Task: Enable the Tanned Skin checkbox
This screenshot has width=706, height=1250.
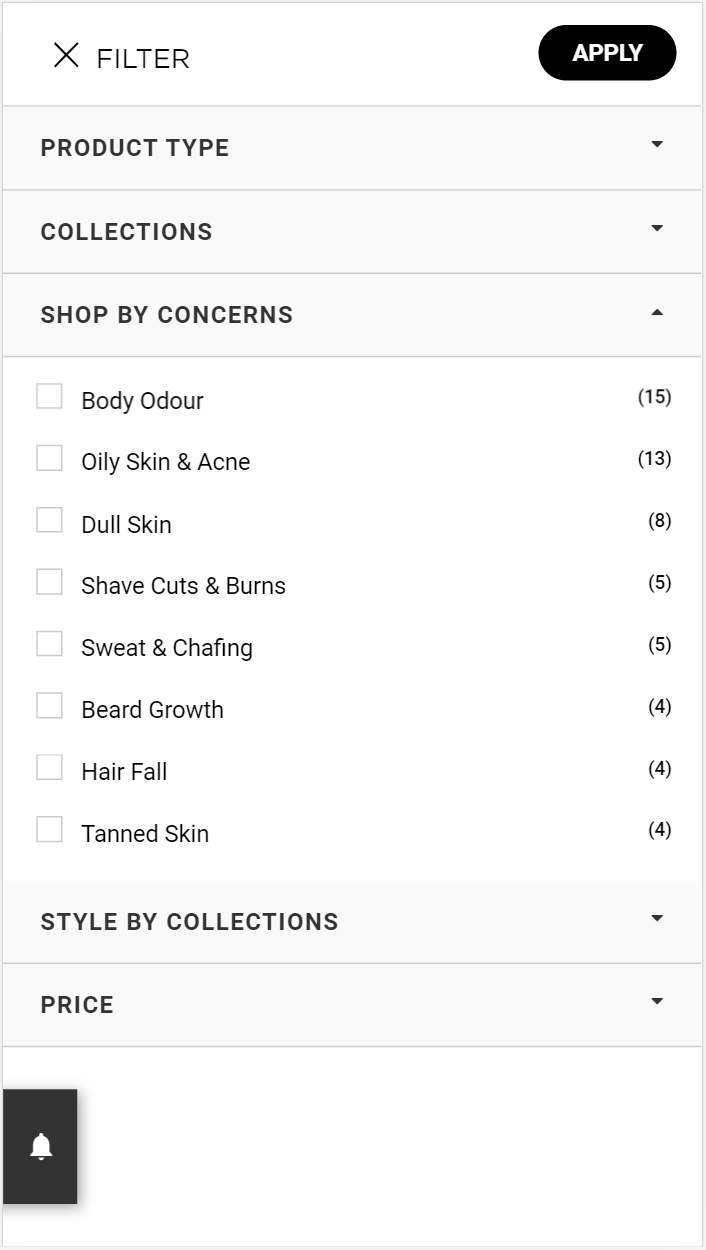Action: (x=49, y=830)
